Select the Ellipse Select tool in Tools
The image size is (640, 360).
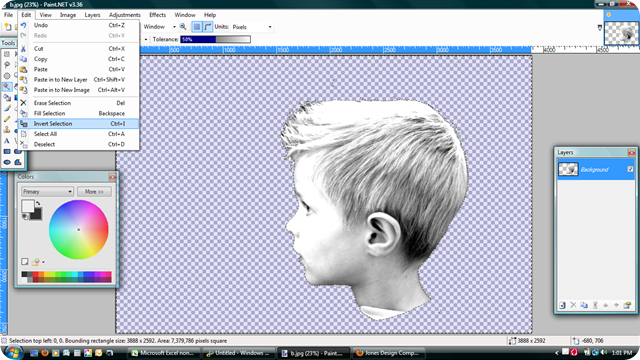tap(7, 76)
